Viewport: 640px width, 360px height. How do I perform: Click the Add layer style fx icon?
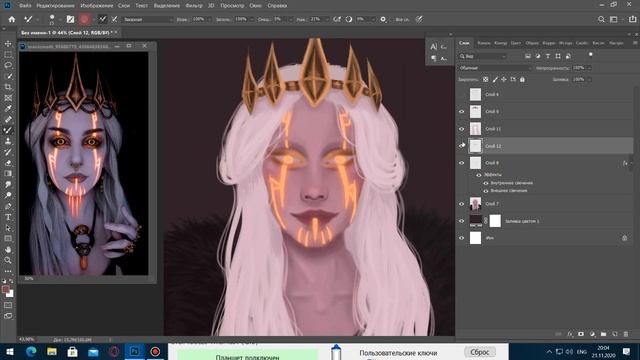(570, 334)
